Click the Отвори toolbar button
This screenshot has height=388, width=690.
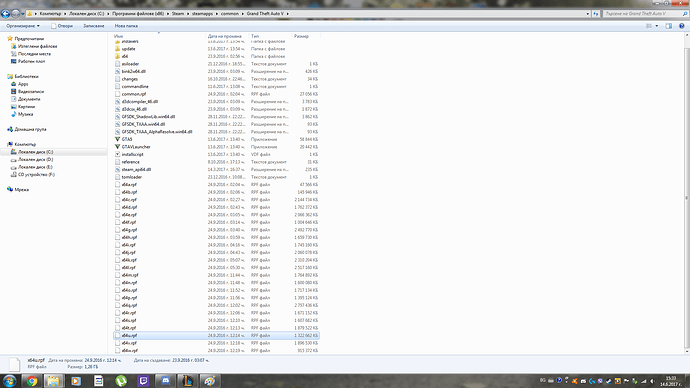62,26
